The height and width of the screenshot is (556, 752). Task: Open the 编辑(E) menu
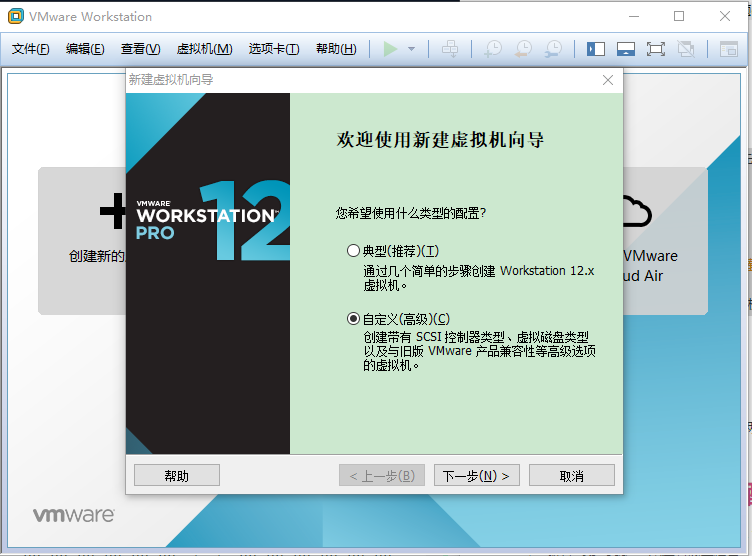(85, 49)
